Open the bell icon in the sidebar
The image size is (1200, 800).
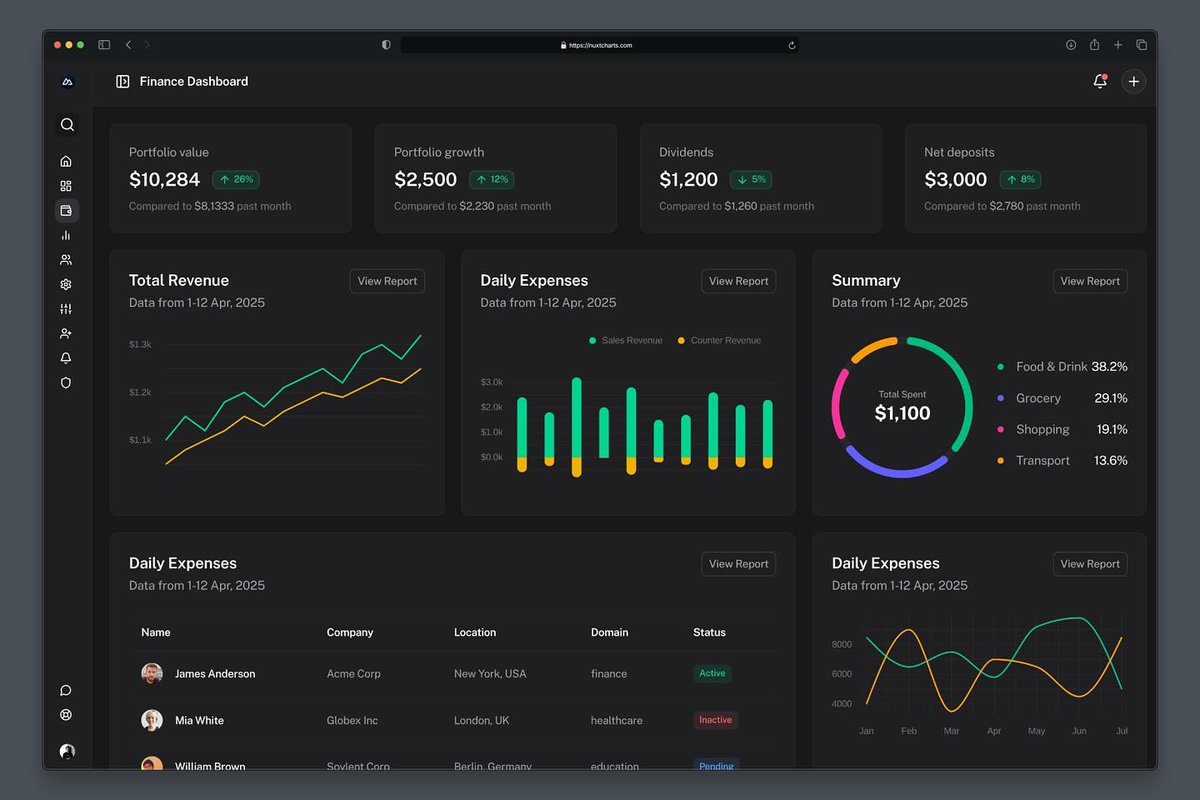point(66,358)
